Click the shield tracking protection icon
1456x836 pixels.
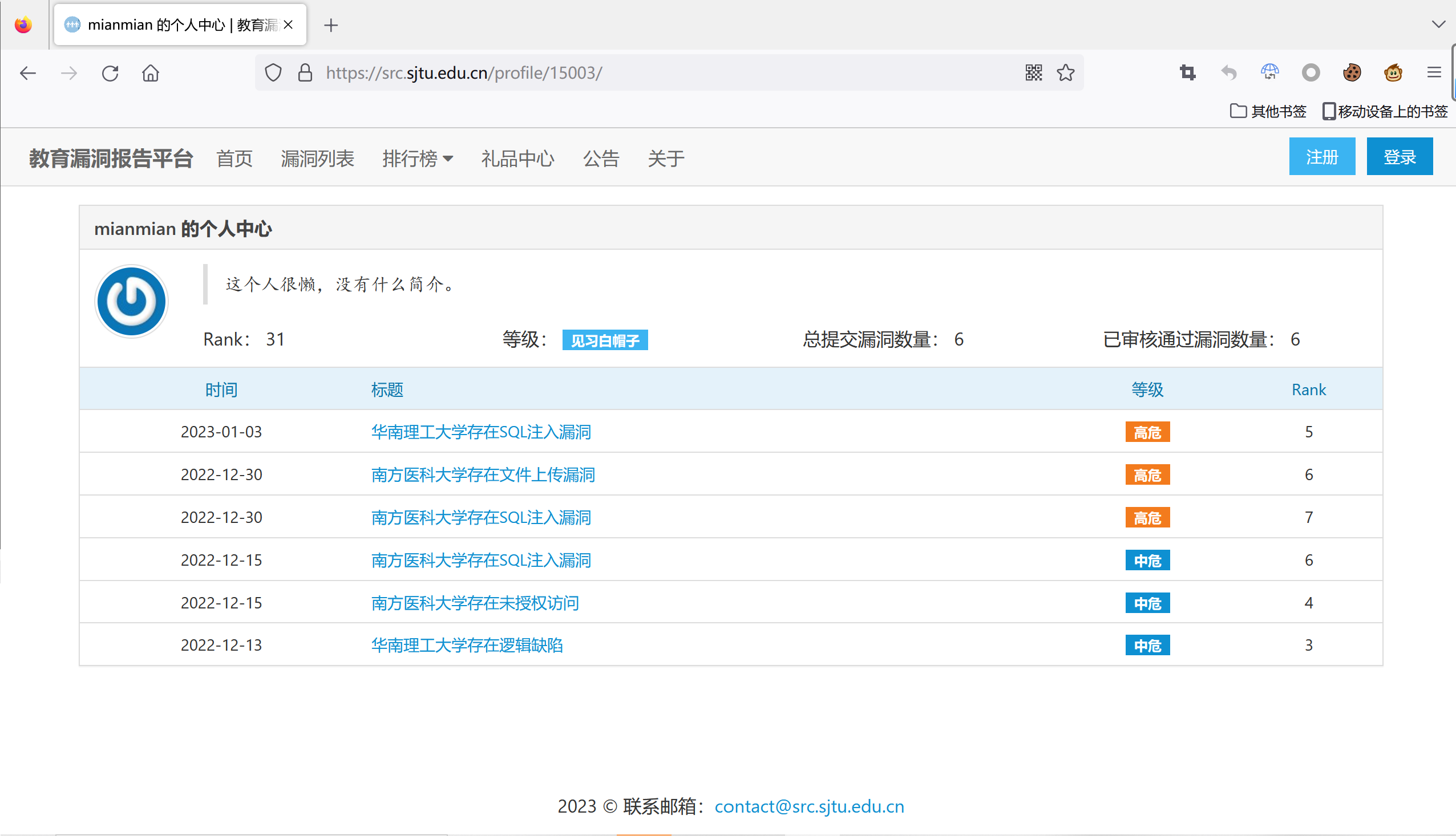(273, 73)
